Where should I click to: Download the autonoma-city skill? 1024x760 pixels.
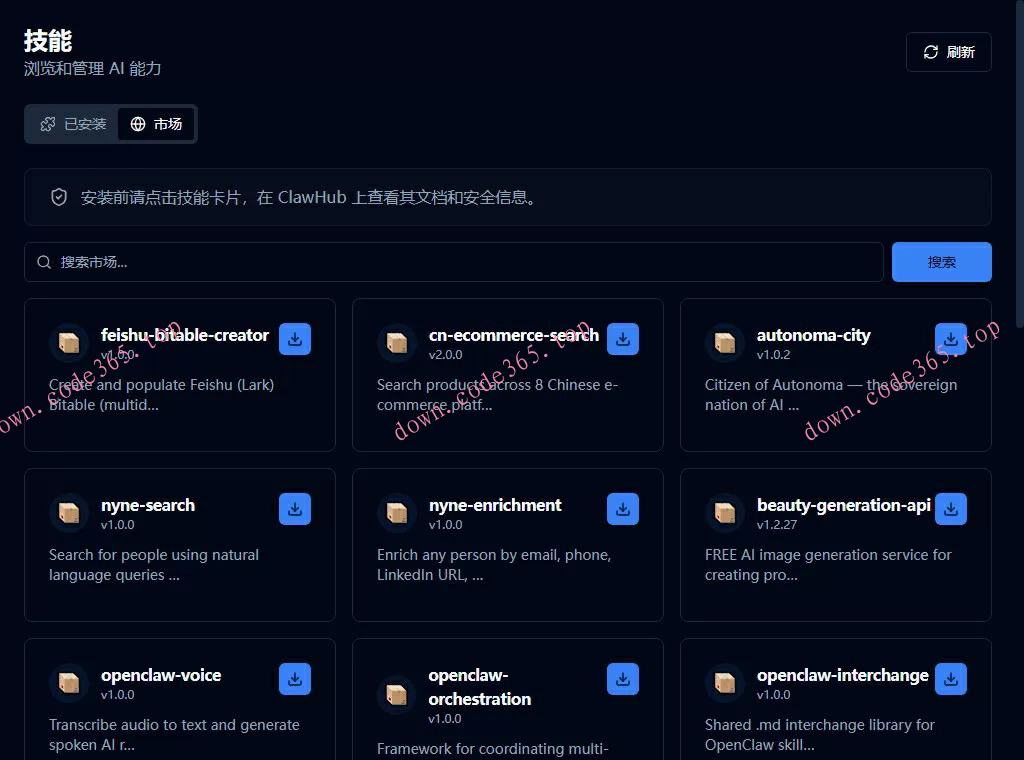pos(951,339)
